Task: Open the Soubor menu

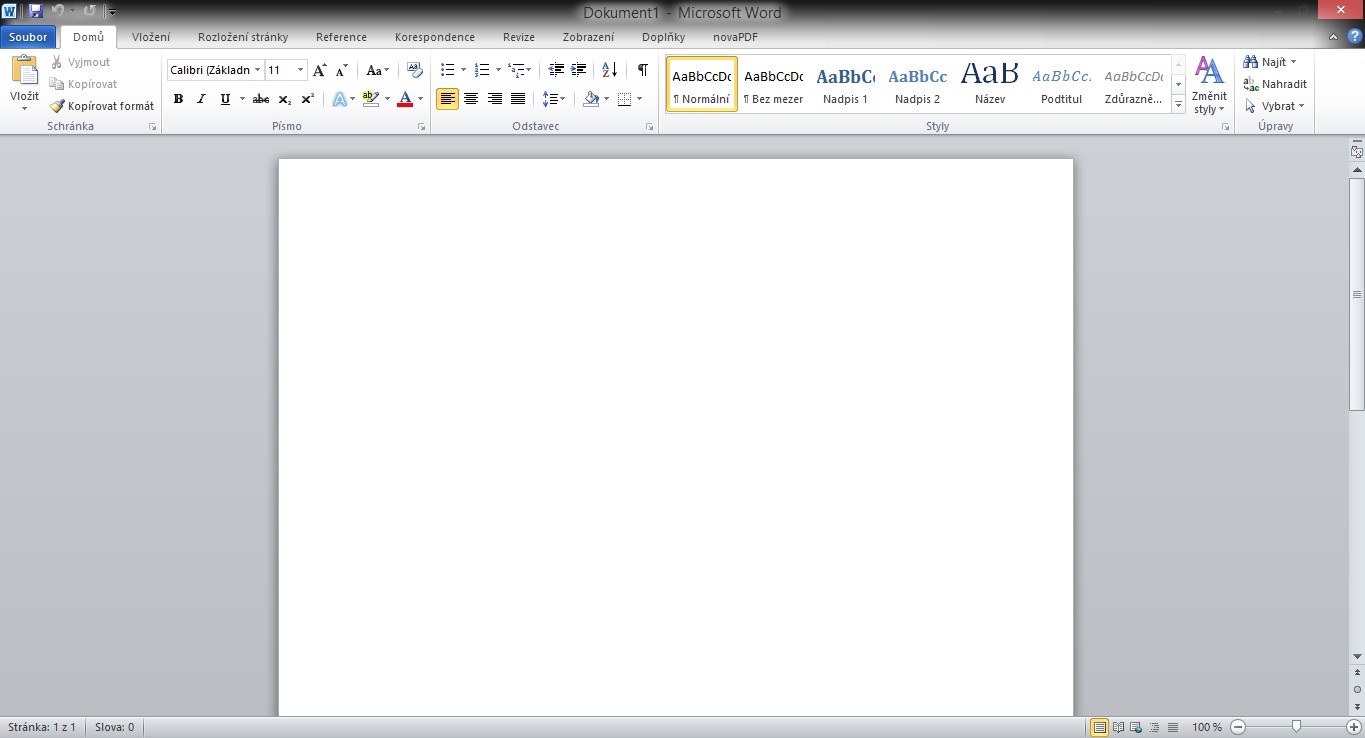Action: (x=27, y=36)
